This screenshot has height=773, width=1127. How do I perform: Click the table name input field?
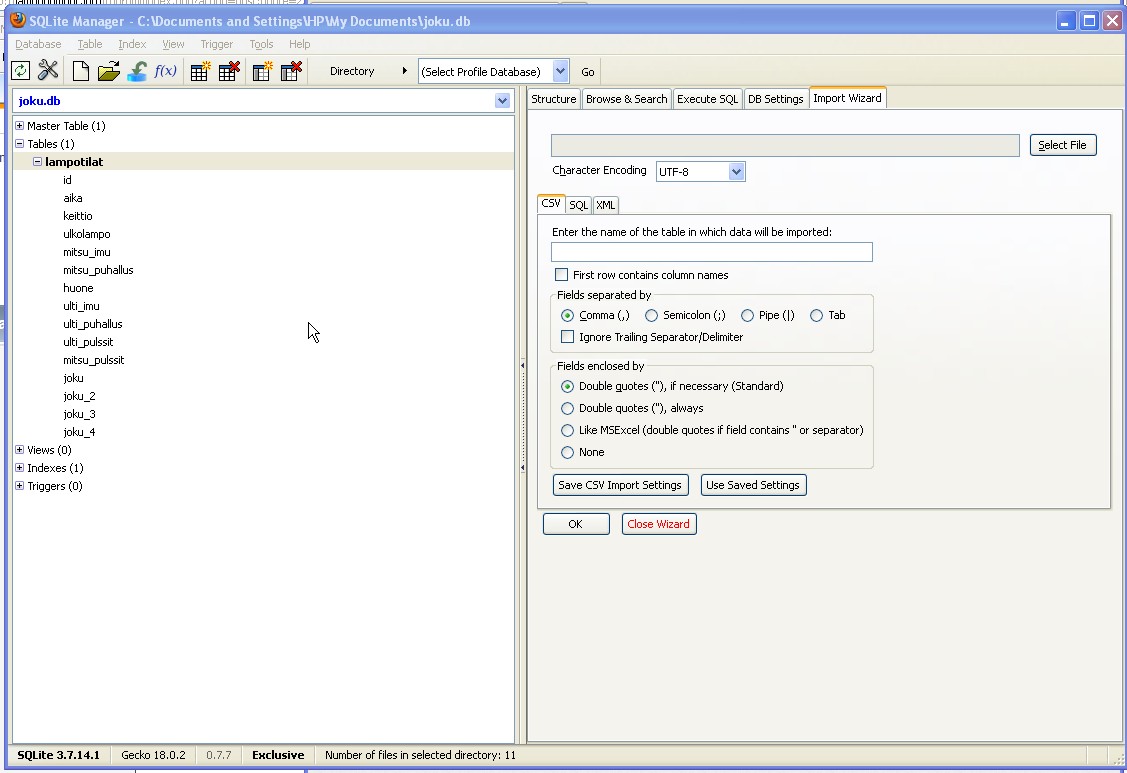click(x=712, y=252)
